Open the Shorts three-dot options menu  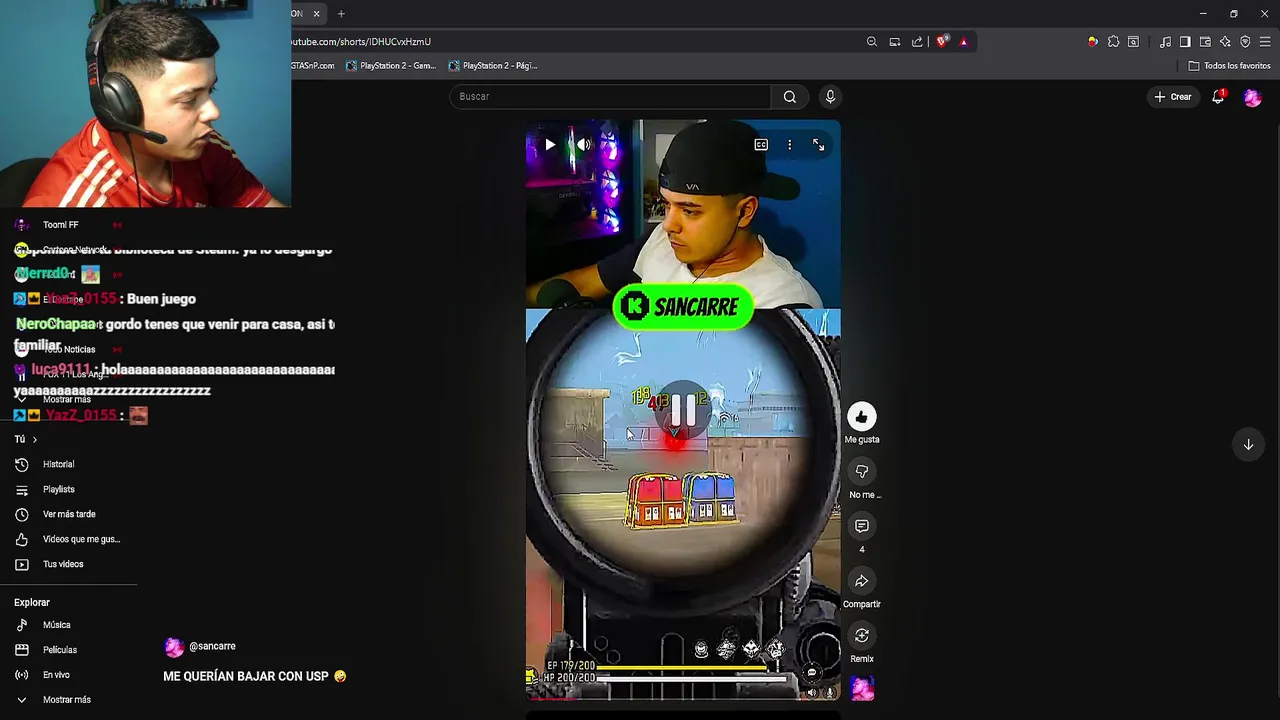(x=790, y=145)
